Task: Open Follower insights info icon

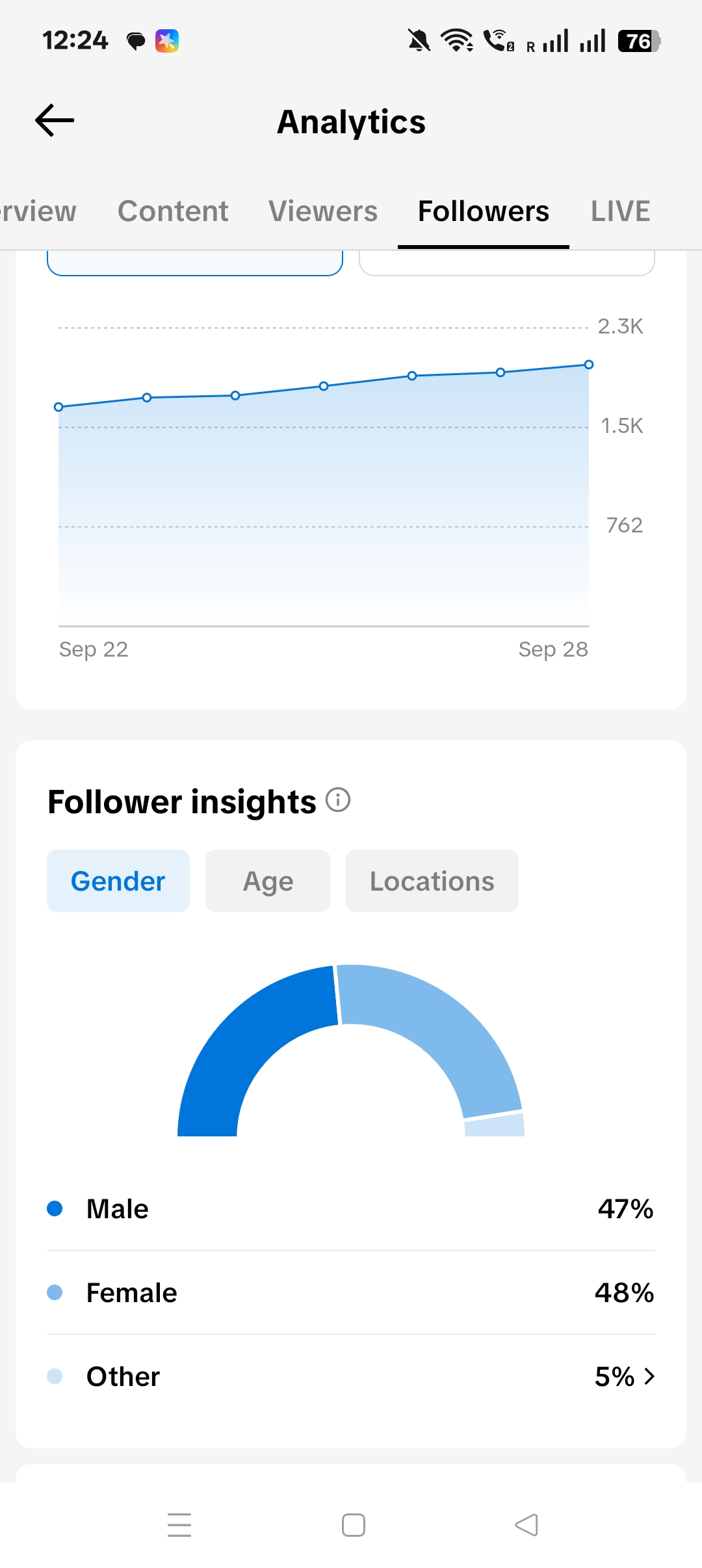Action: pos(338,800)
